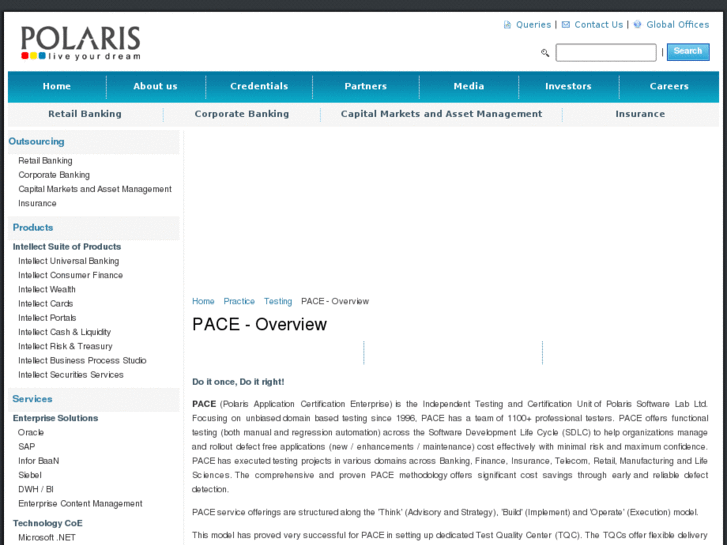The height and width of the screenshot is (545, 727).
Task: Open Intellect Risk & Treasury
Action: pos(65,346)
